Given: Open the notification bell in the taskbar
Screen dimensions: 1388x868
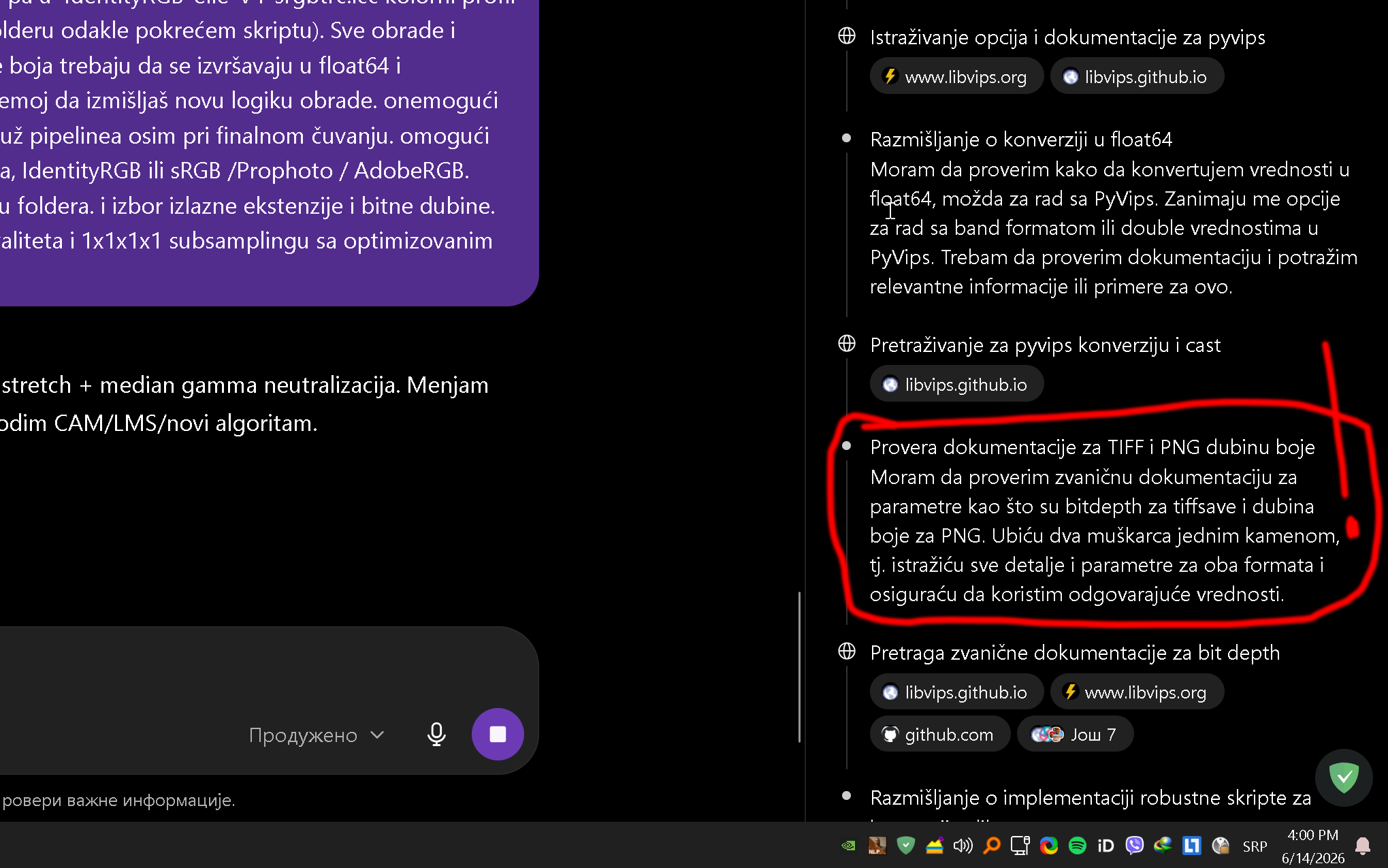Looking at the screenshot, I should coord(1363,846).
